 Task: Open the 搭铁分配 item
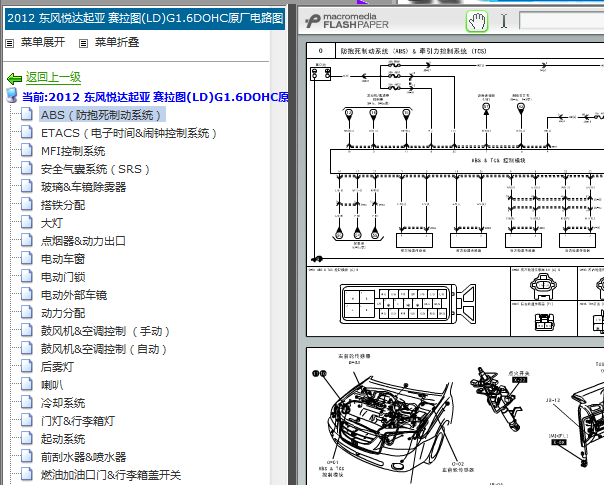click(63, 205)
